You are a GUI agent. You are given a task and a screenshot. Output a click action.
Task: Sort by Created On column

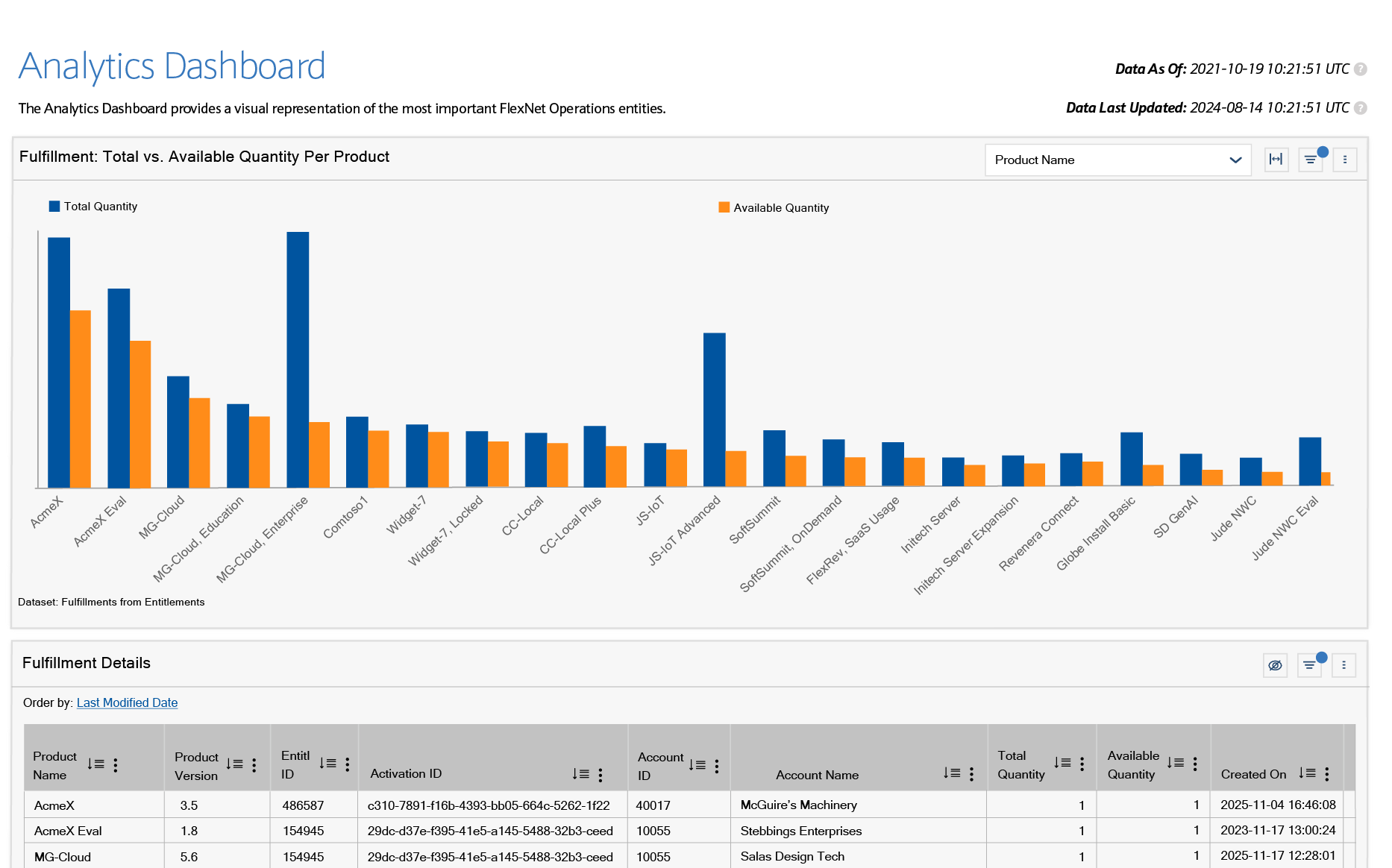point(1307,773)
